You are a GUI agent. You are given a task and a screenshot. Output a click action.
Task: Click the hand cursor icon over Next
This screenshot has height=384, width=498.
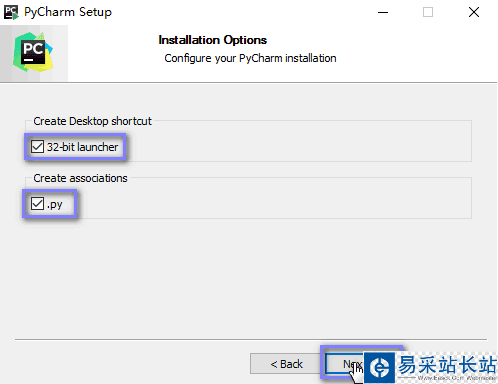tap(357, 372)
